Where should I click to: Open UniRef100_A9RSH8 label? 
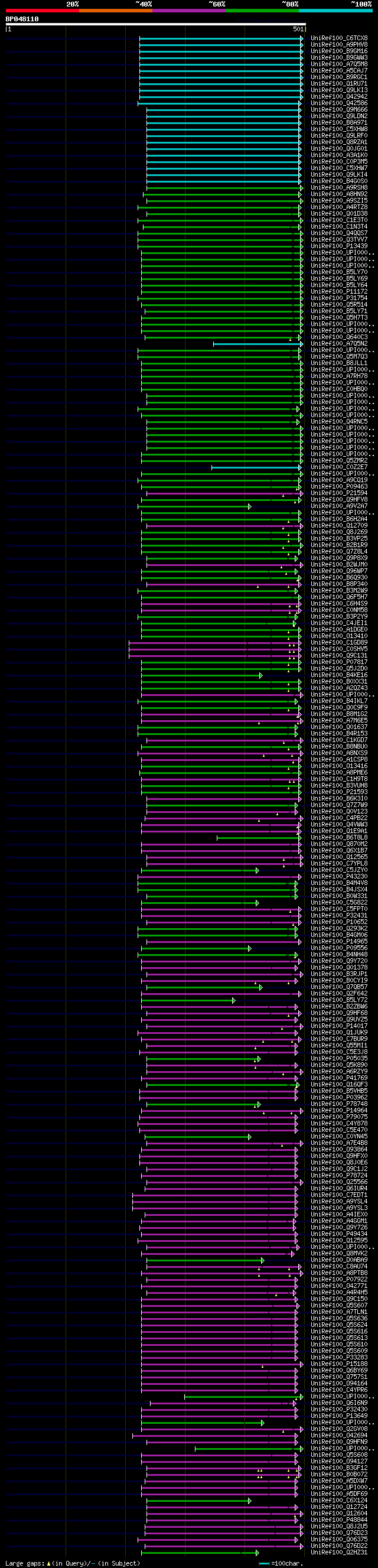tap(339, 187)
